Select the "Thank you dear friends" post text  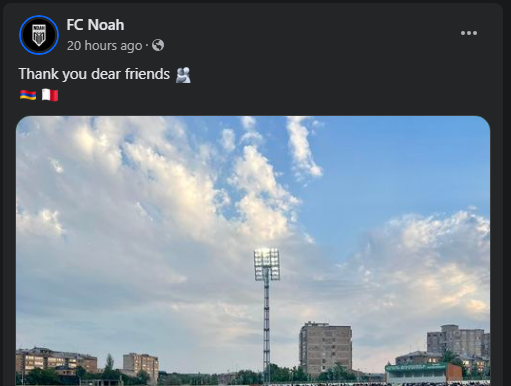[94, 74]
